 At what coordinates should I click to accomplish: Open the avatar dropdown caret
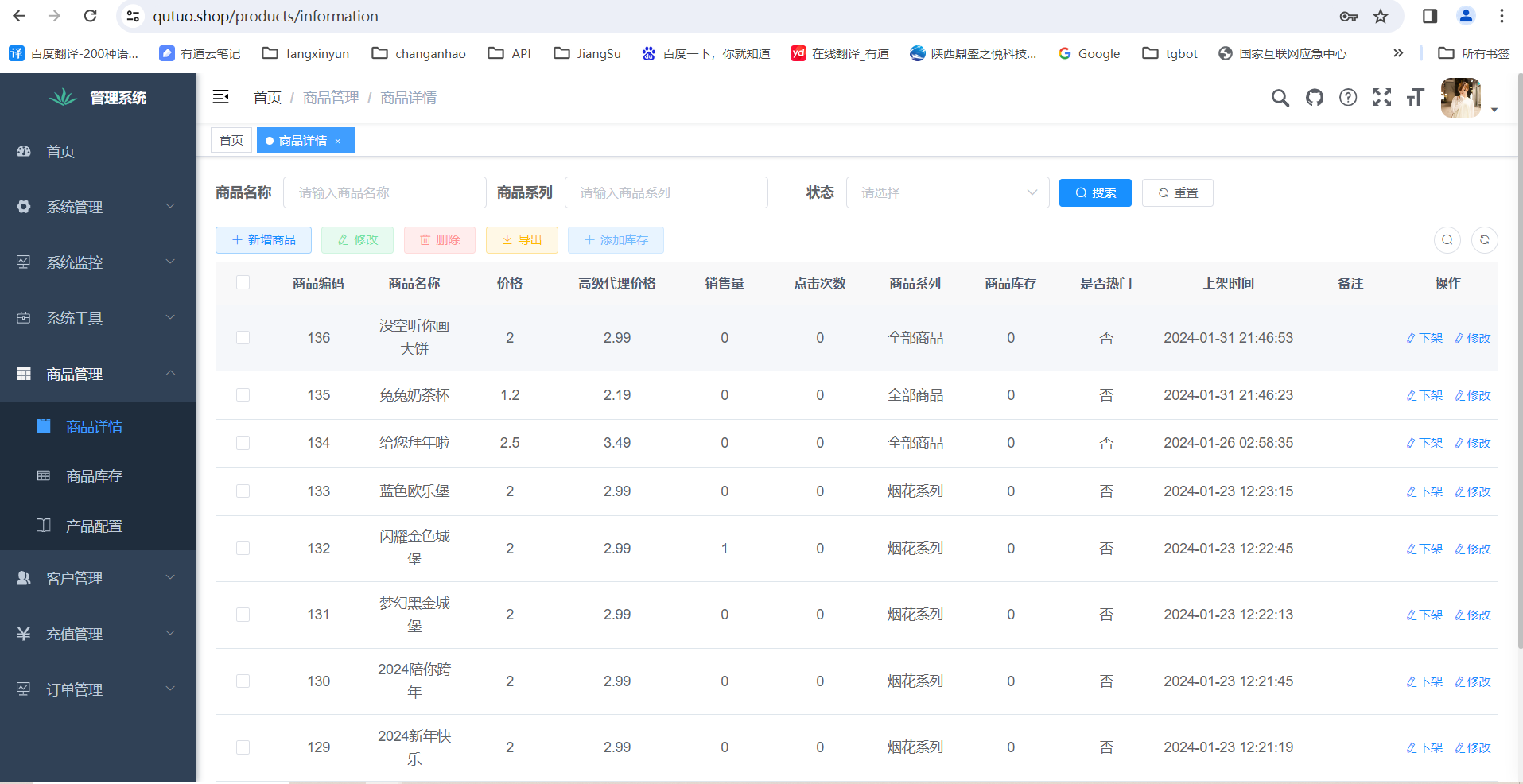coord(1494,110)
